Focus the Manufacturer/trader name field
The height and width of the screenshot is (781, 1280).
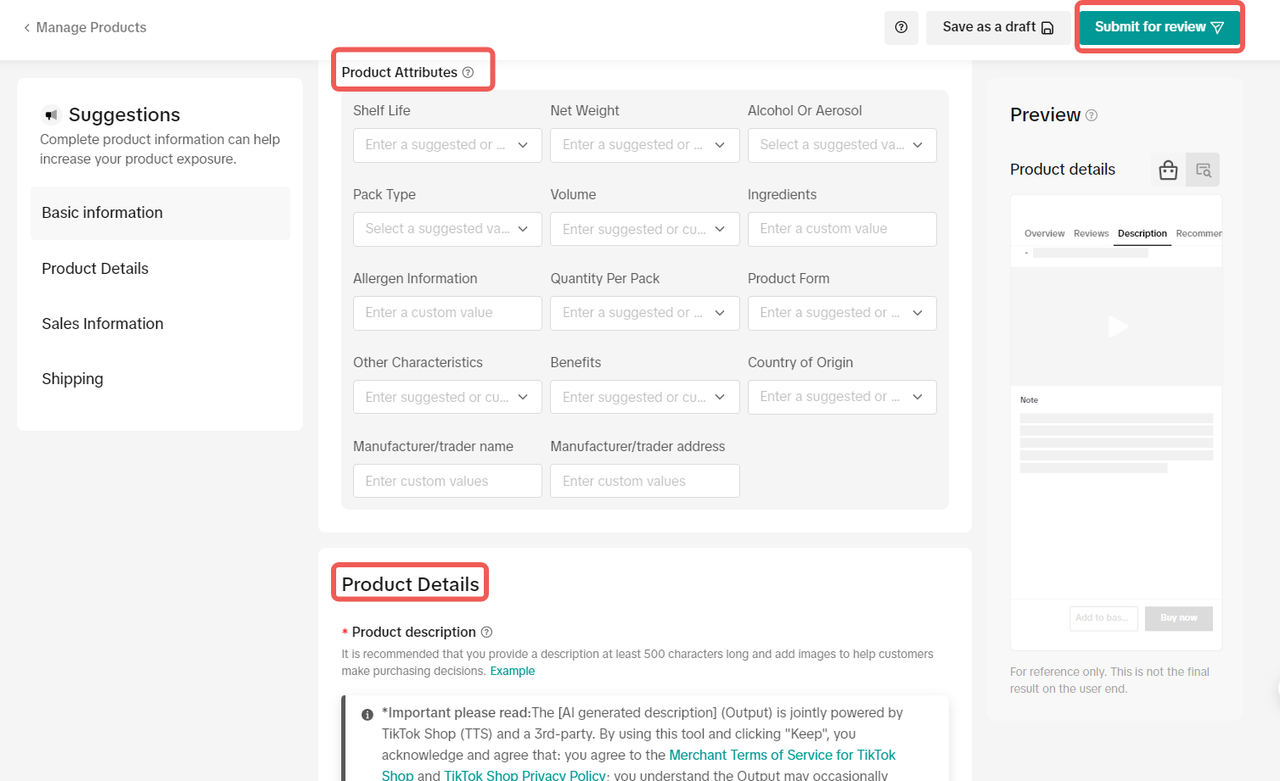447,481
